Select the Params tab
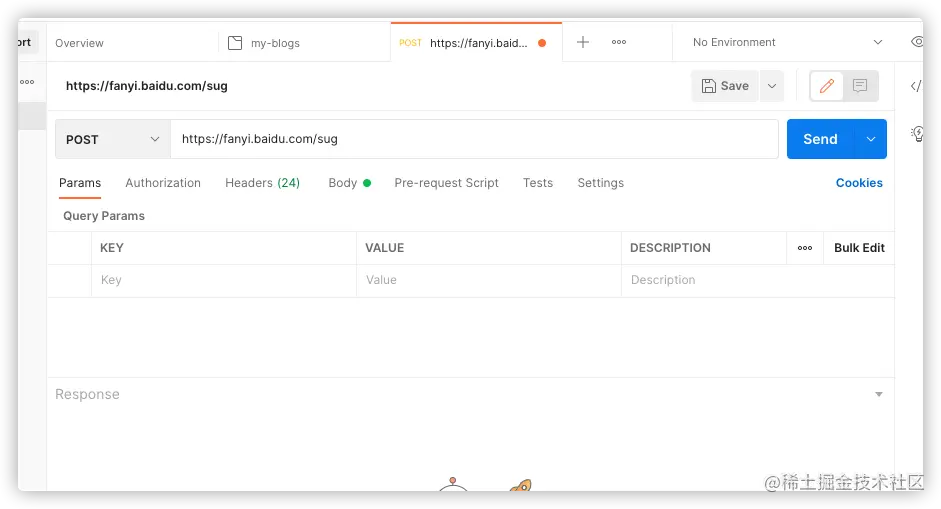Image resolution: width=941 pixels, height=509 pixels. tap(80, 183)
